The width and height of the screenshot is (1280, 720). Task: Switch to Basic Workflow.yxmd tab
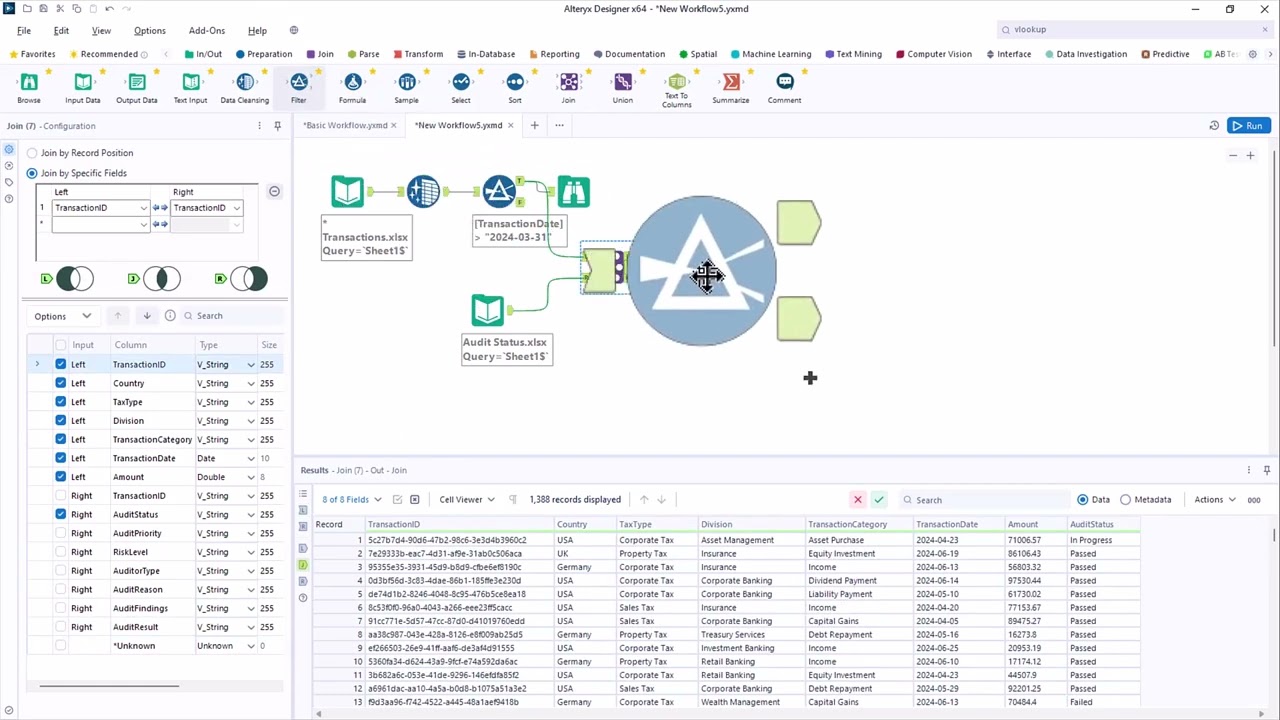click(345, 125)
